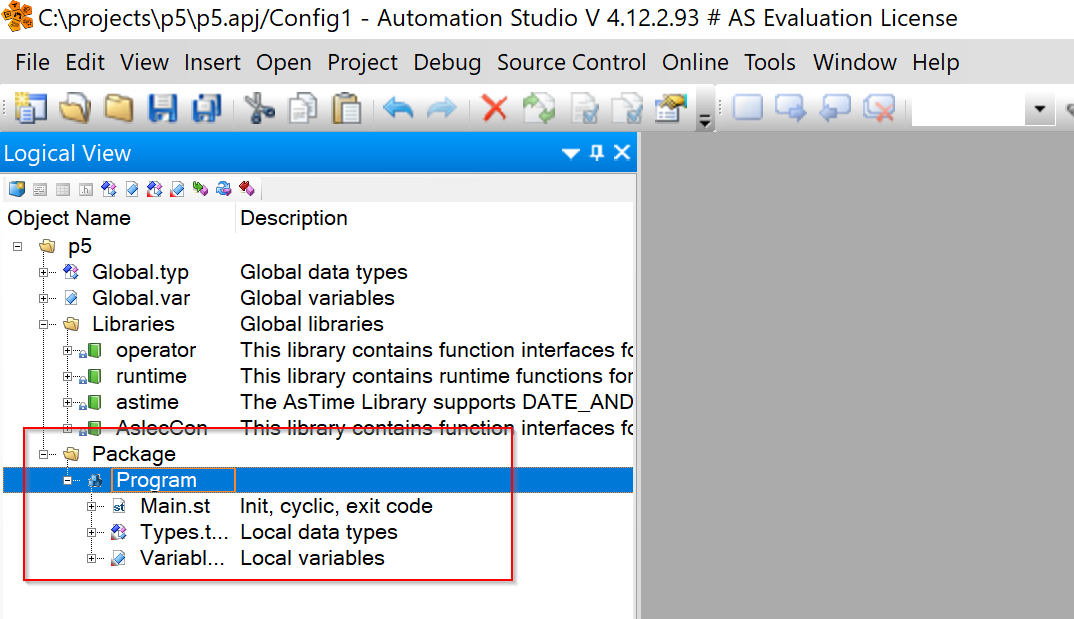Click the red-arrow icon in Logical View toolbar
Image resolution: width=1074 pixels, height=619 pixels.
pos(247,189)
